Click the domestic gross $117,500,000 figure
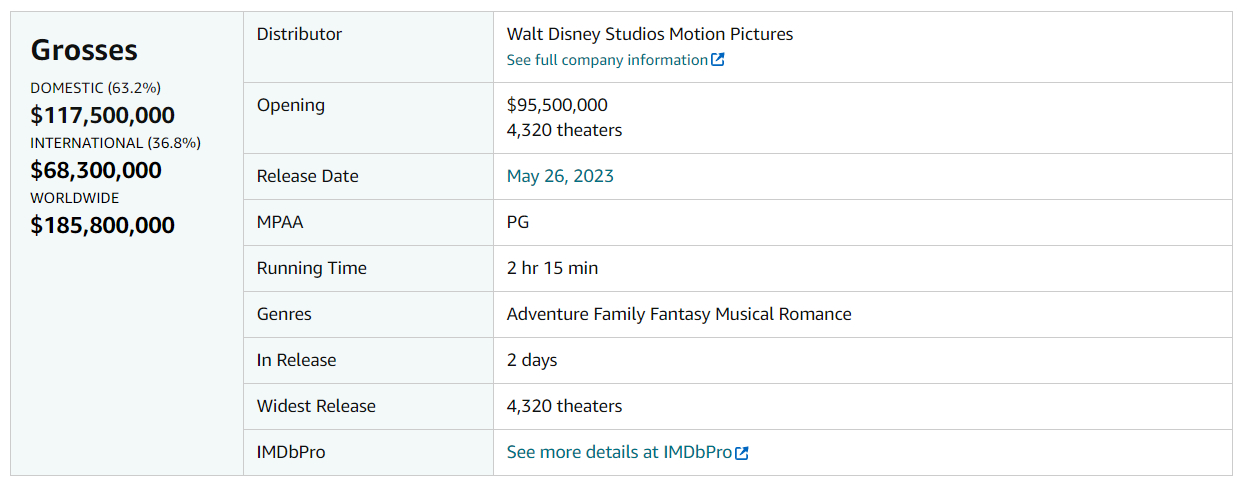Image resolution: width=1241 pixels, height=485 pixels. 102,115
